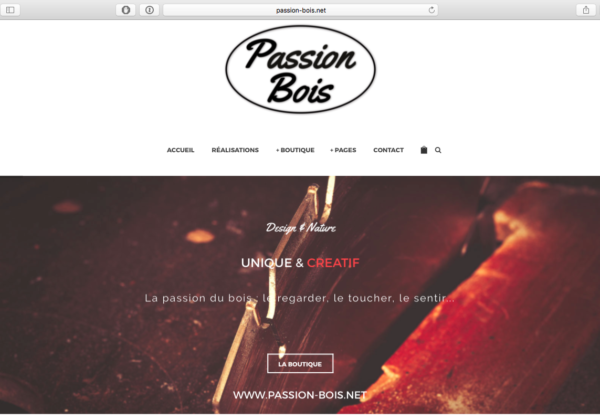Click the UNIQUE & CREATIF headline
The image size is (600, 420).
pos(300,263)
